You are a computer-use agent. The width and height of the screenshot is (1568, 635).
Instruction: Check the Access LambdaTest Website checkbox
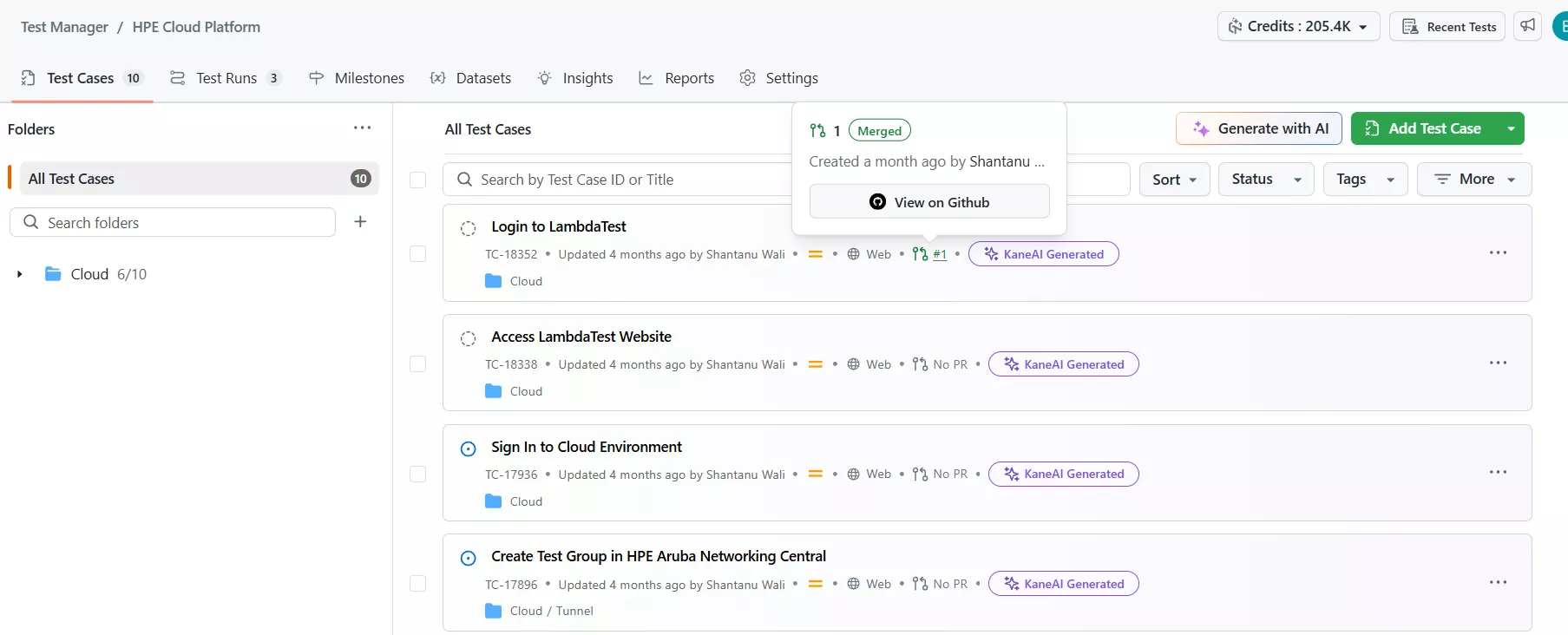(417, 363)
